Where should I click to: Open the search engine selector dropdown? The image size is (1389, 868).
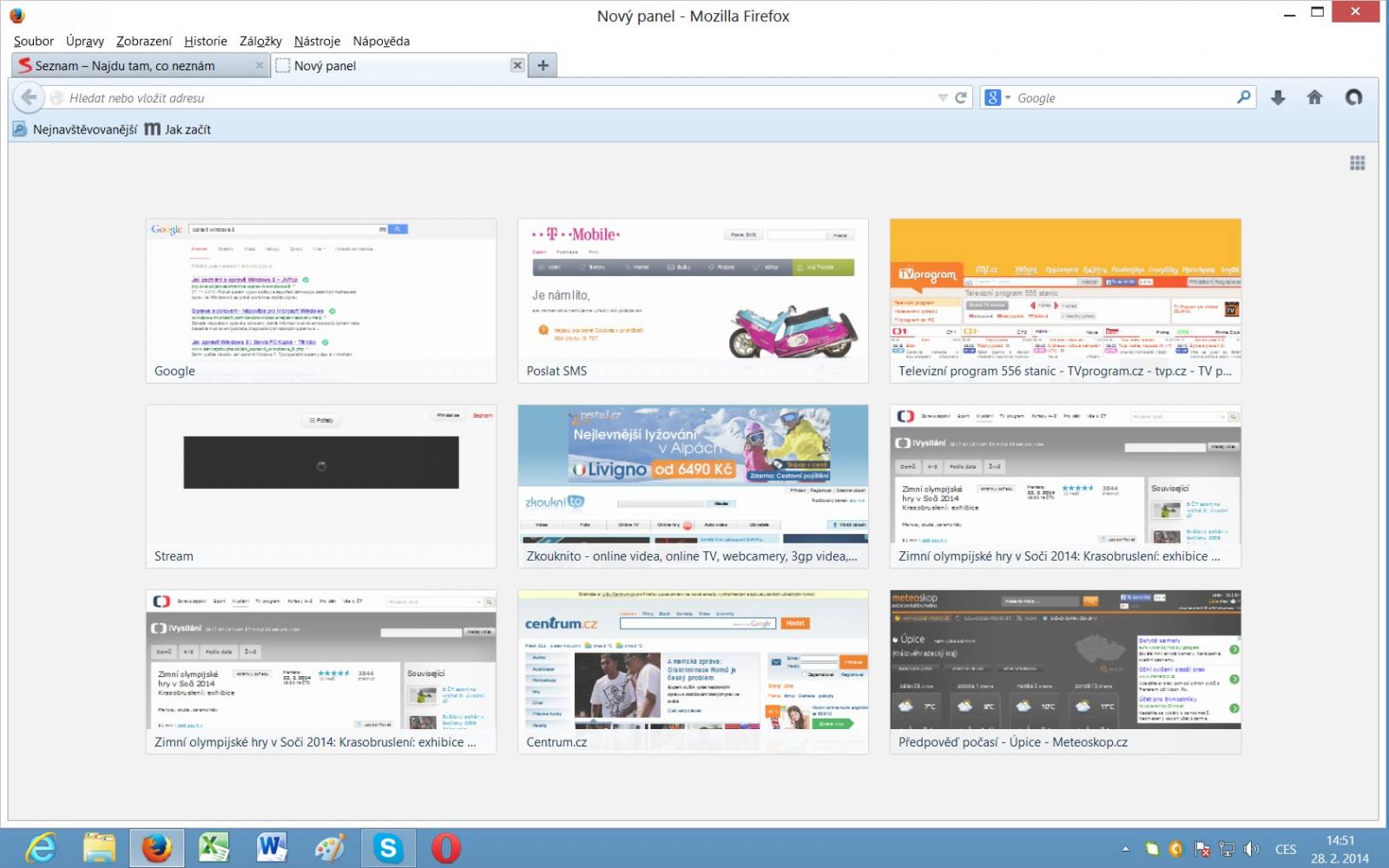[997, 98]
